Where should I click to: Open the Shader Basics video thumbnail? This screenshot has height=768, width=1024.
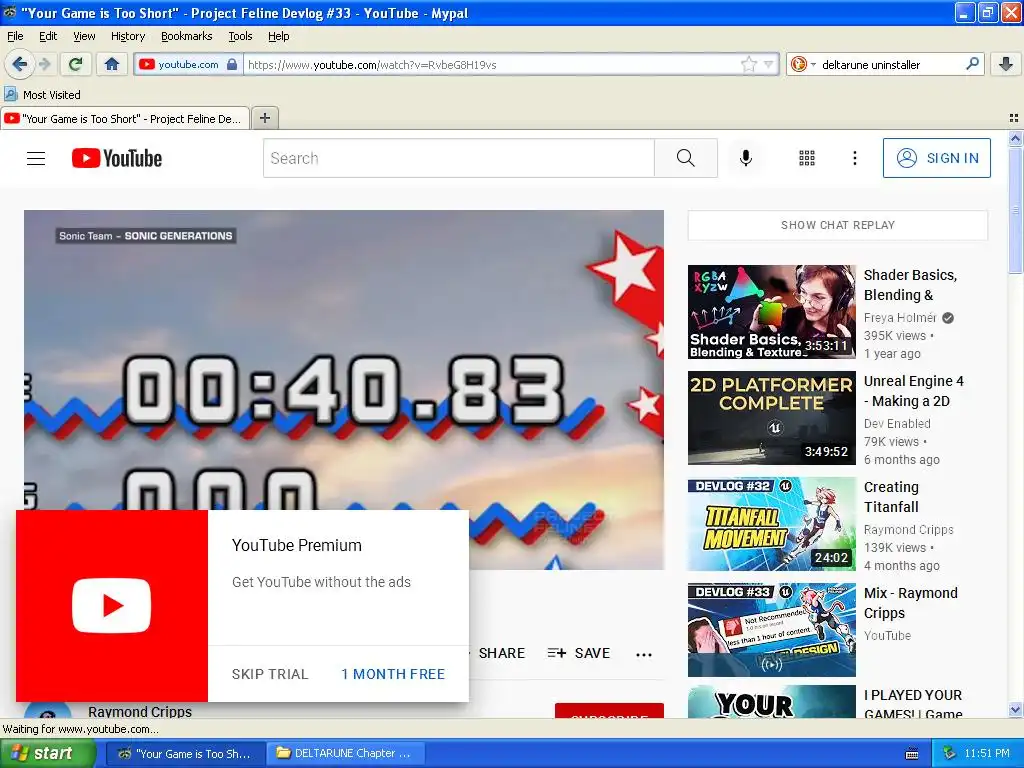[771, 312]
